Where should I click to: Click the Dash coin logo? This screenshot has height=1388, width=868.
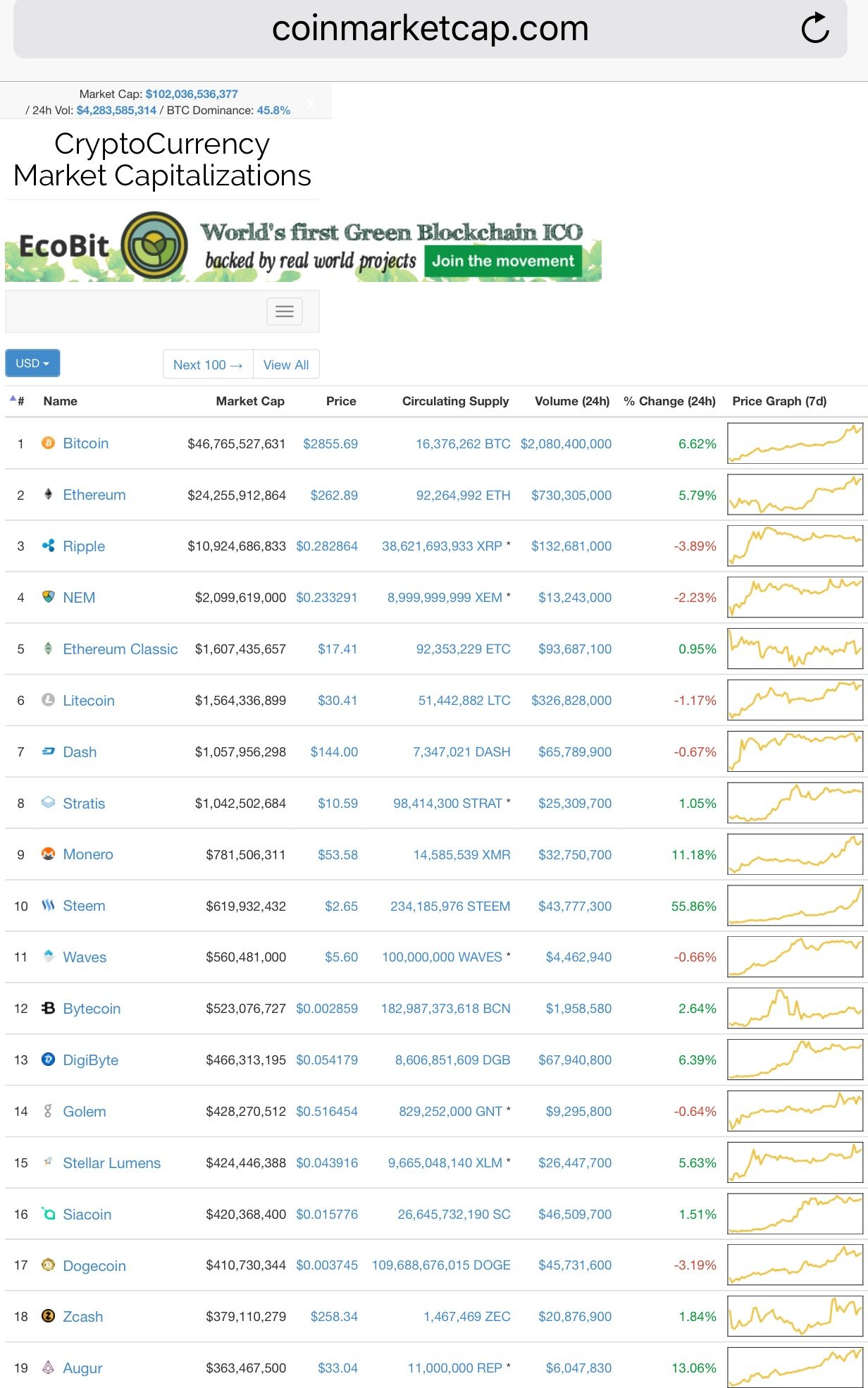[x=48, y=751]
